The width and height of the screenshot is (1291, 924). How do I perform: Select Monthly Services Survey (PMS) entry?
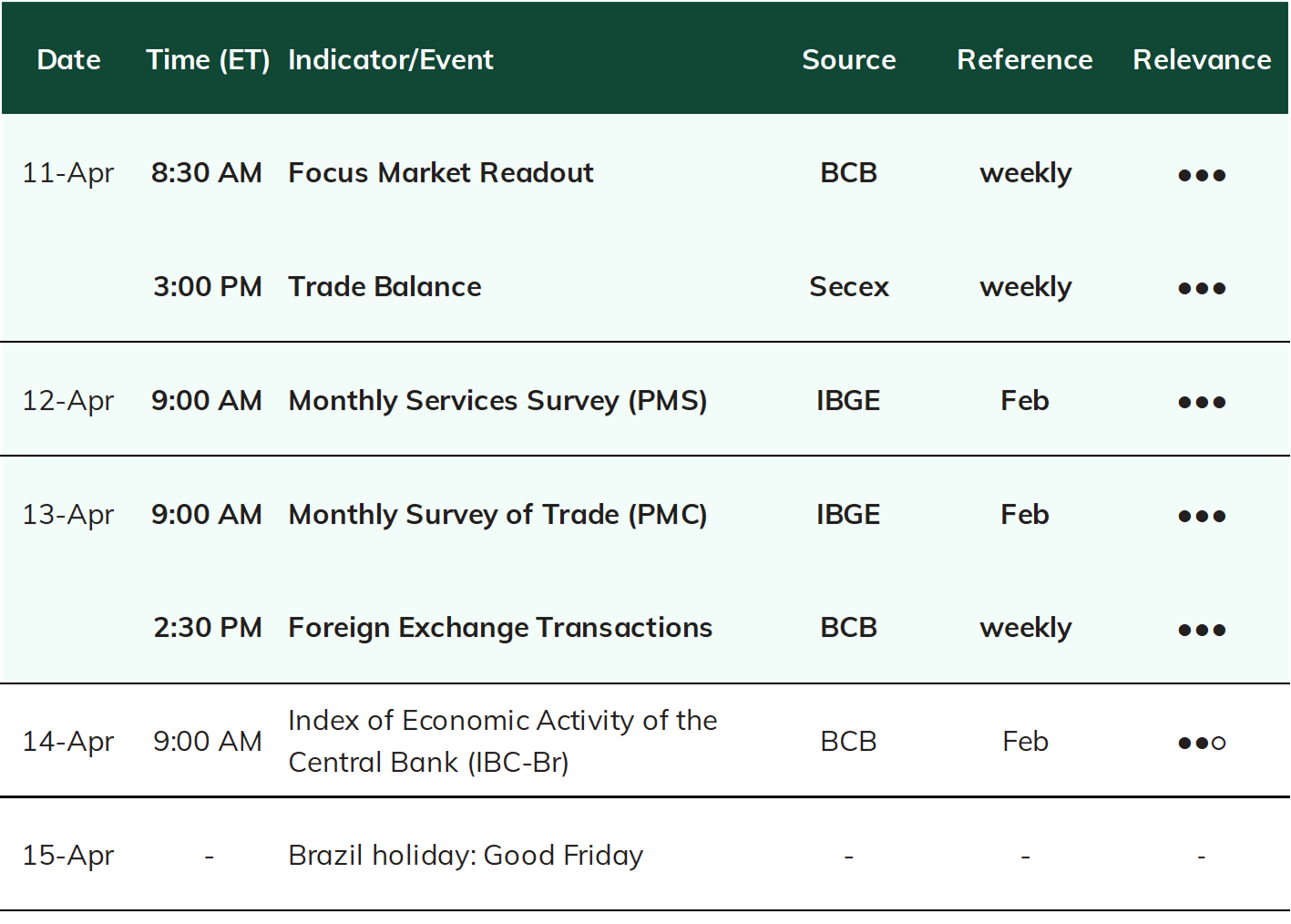point(497,401)
